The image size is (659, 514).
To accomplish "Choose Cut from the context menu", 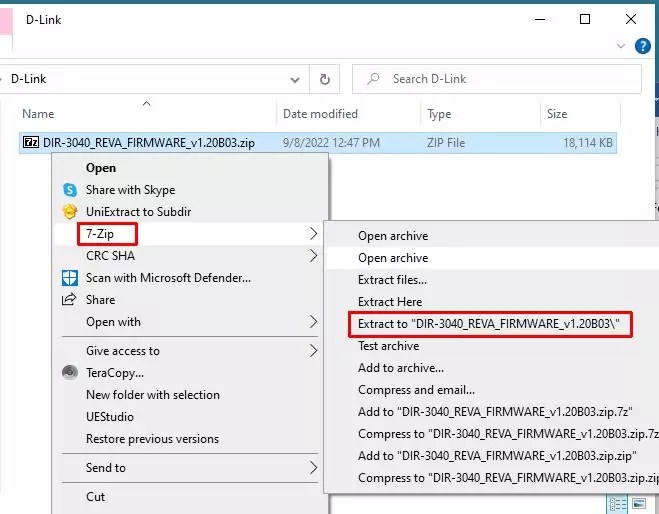I will tap(95, 496).
